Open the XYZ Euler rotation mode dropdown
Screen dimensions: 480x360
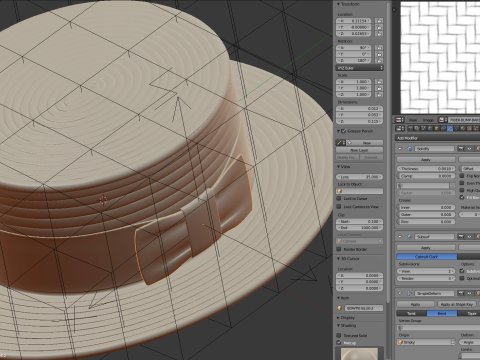click(x=360, y=68)
